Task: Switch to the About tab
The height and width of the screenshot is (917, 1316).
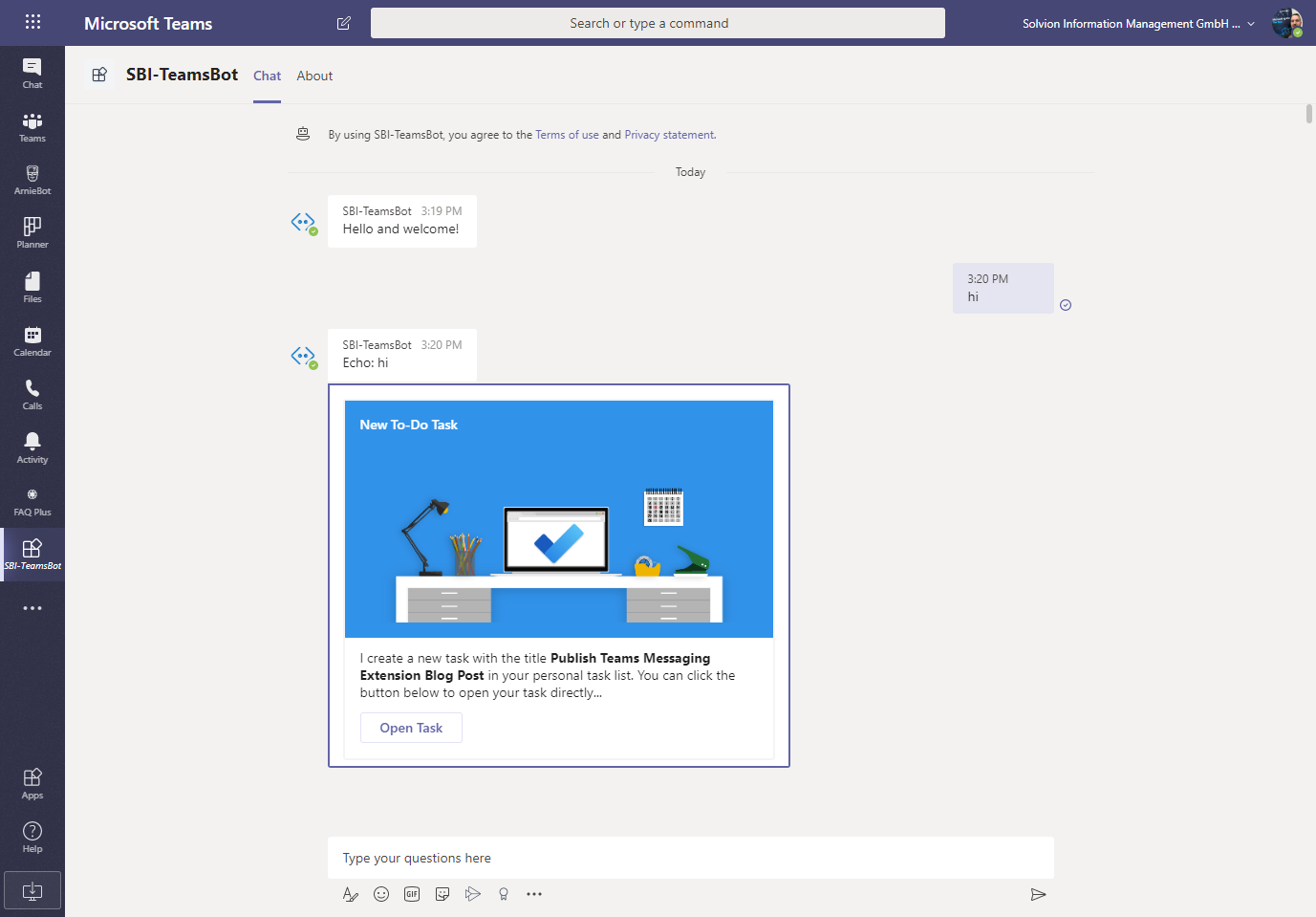Action: (x=314, y=76)
